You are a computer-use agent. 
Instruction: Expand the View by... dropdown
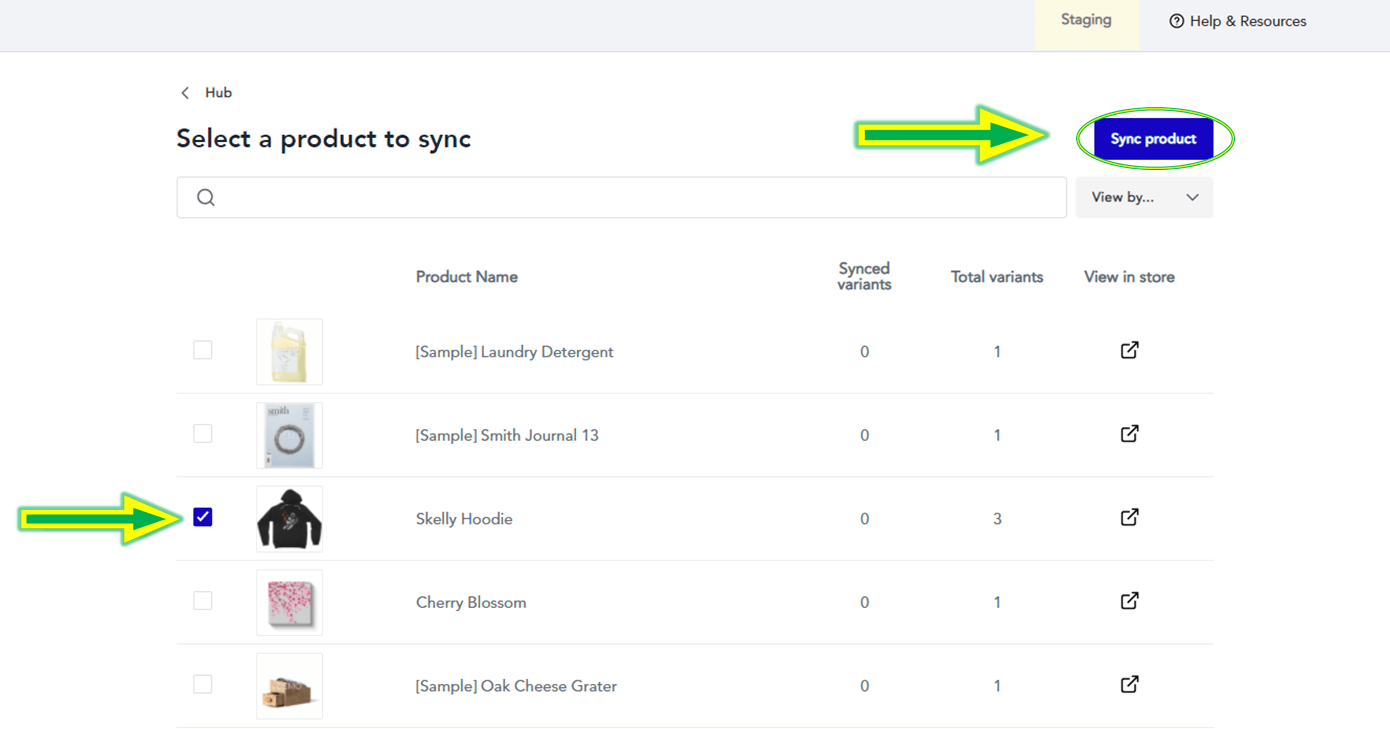click(x=1144, y=197)
